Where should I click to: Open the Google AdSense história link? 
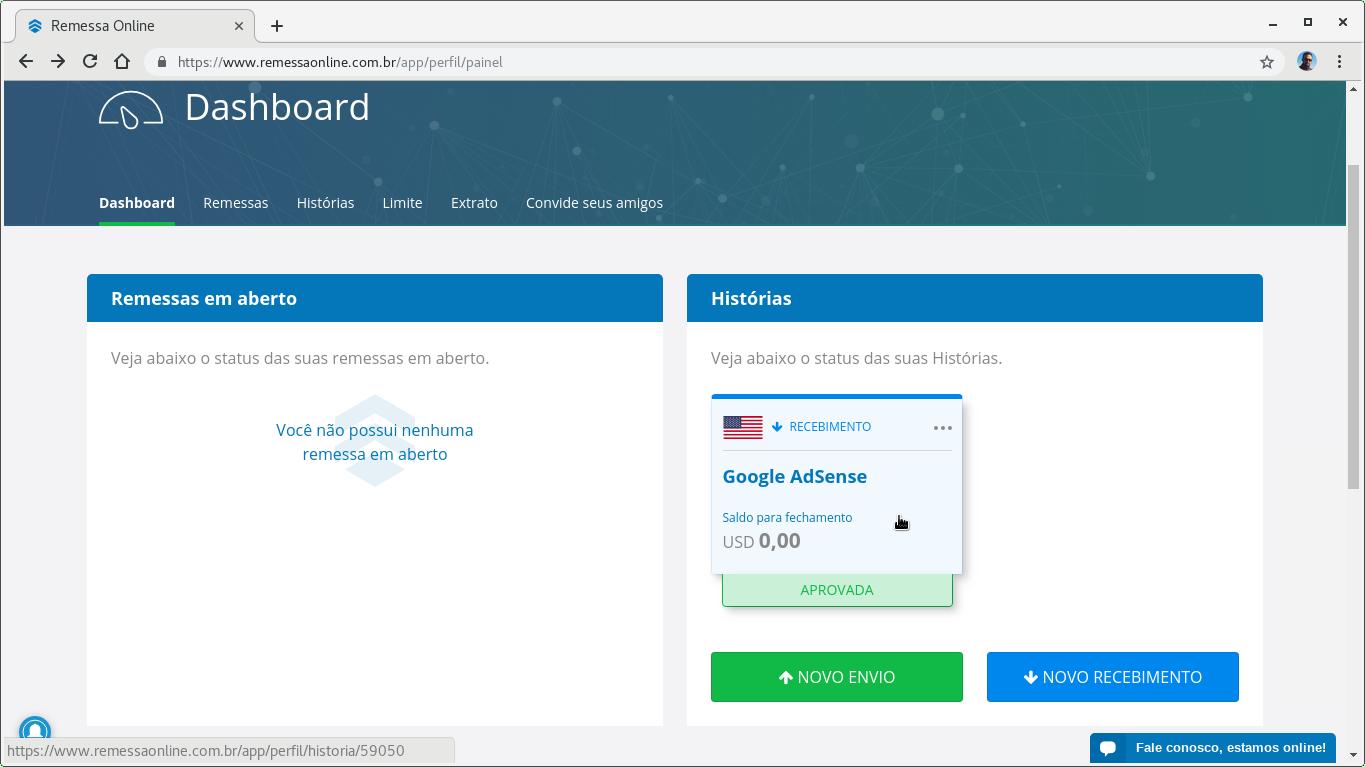pyautogui.click(x=795, y=477)
